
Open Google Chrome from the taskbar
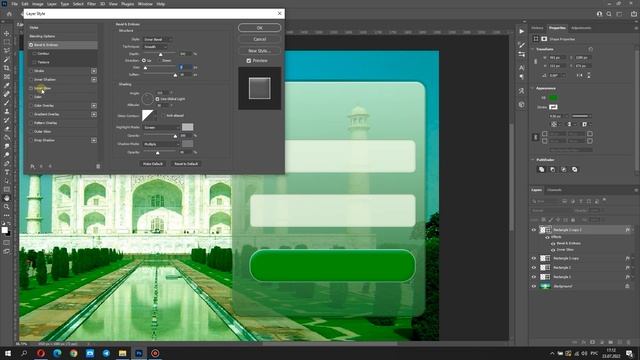click(x=73, y=353)
